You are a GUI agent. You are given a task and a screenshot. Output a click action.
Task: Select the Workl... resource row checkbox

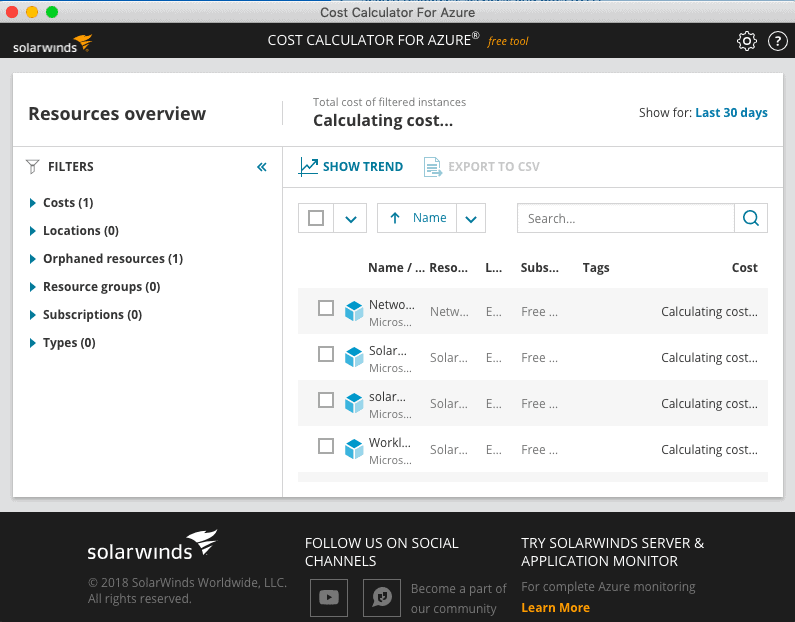(x=326, y=446)
